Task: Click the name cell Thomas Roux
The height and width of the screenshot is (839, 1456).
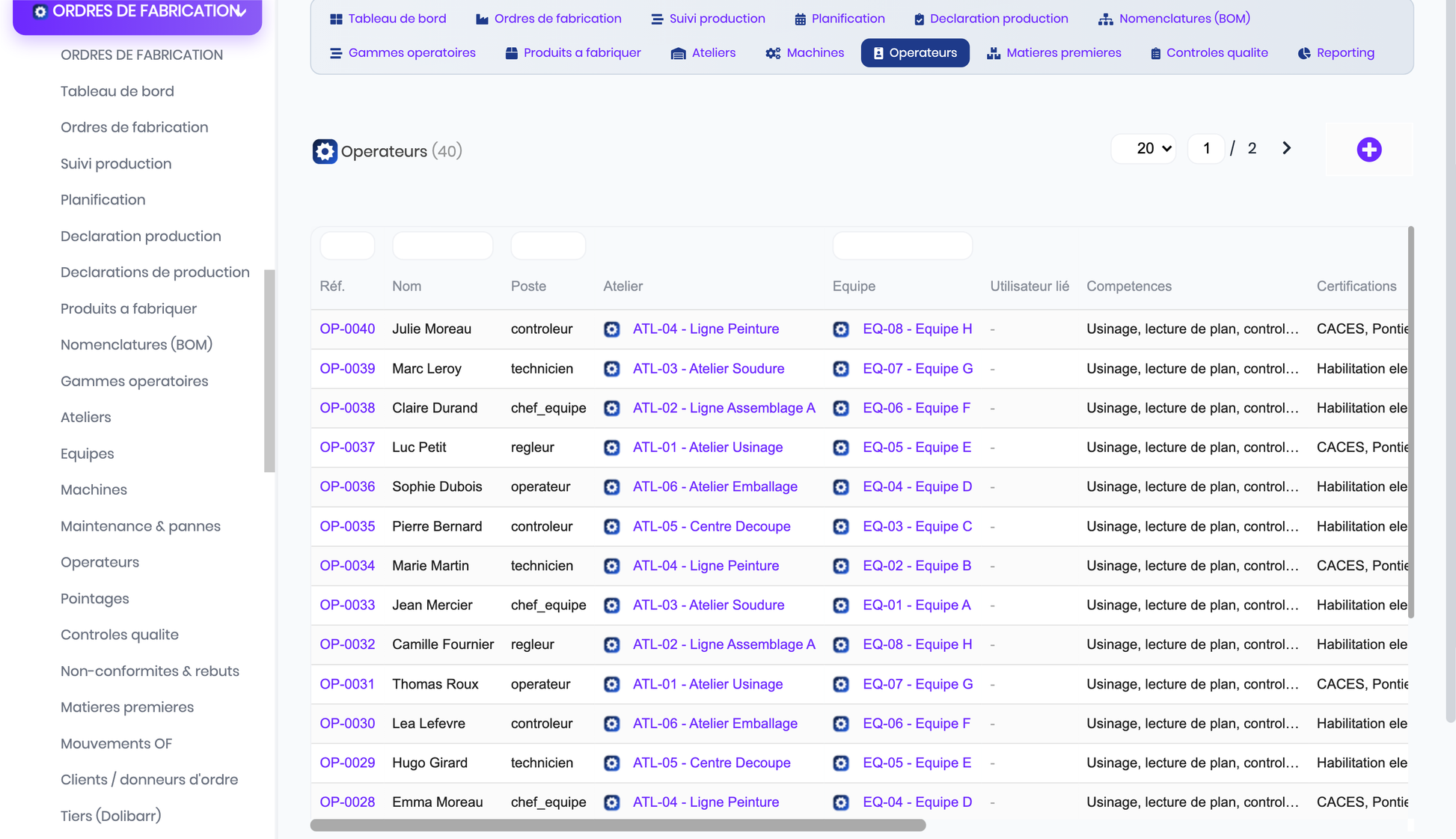Action: click(435, 684)
